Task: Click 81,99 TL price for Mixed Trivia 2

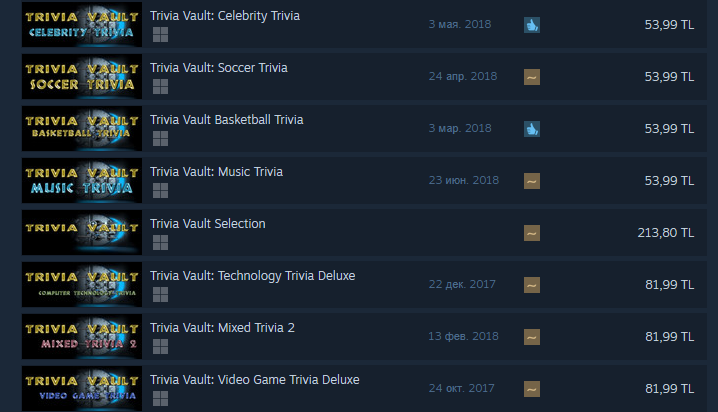Action: [669, 337]
